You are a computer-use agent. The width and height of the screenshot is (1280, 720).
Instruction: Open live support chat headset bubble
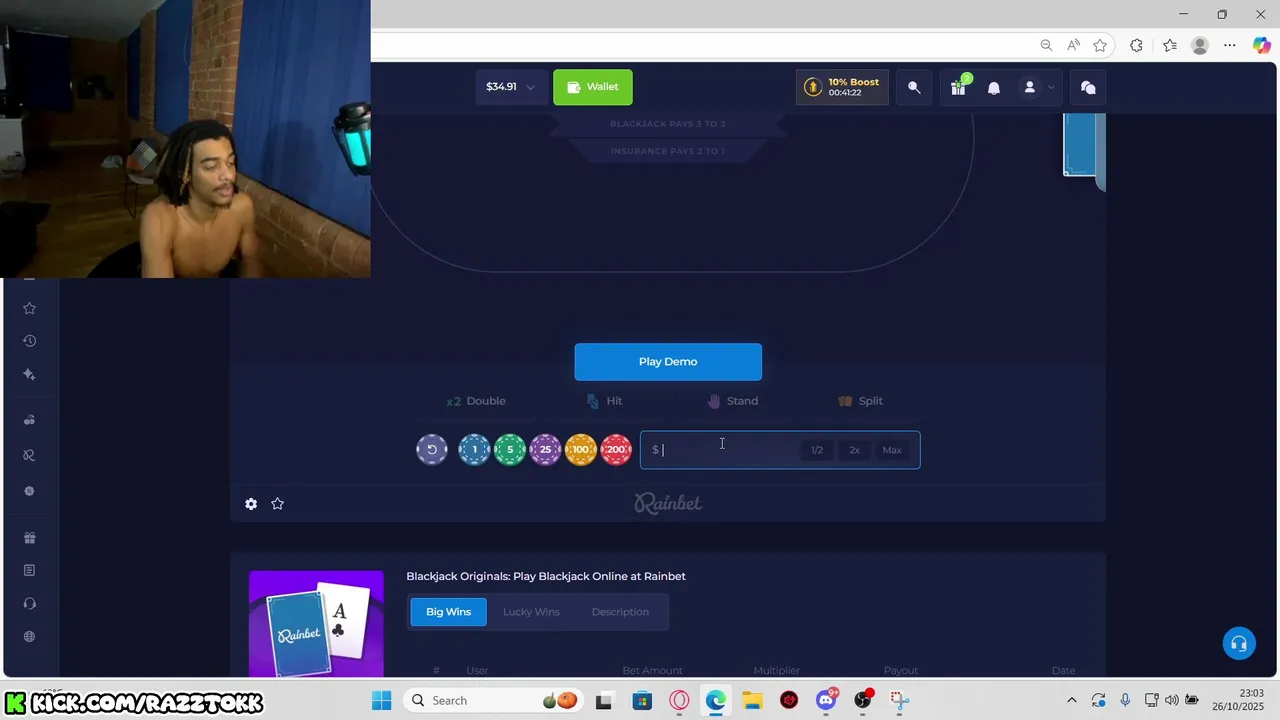coord(1239,643)
